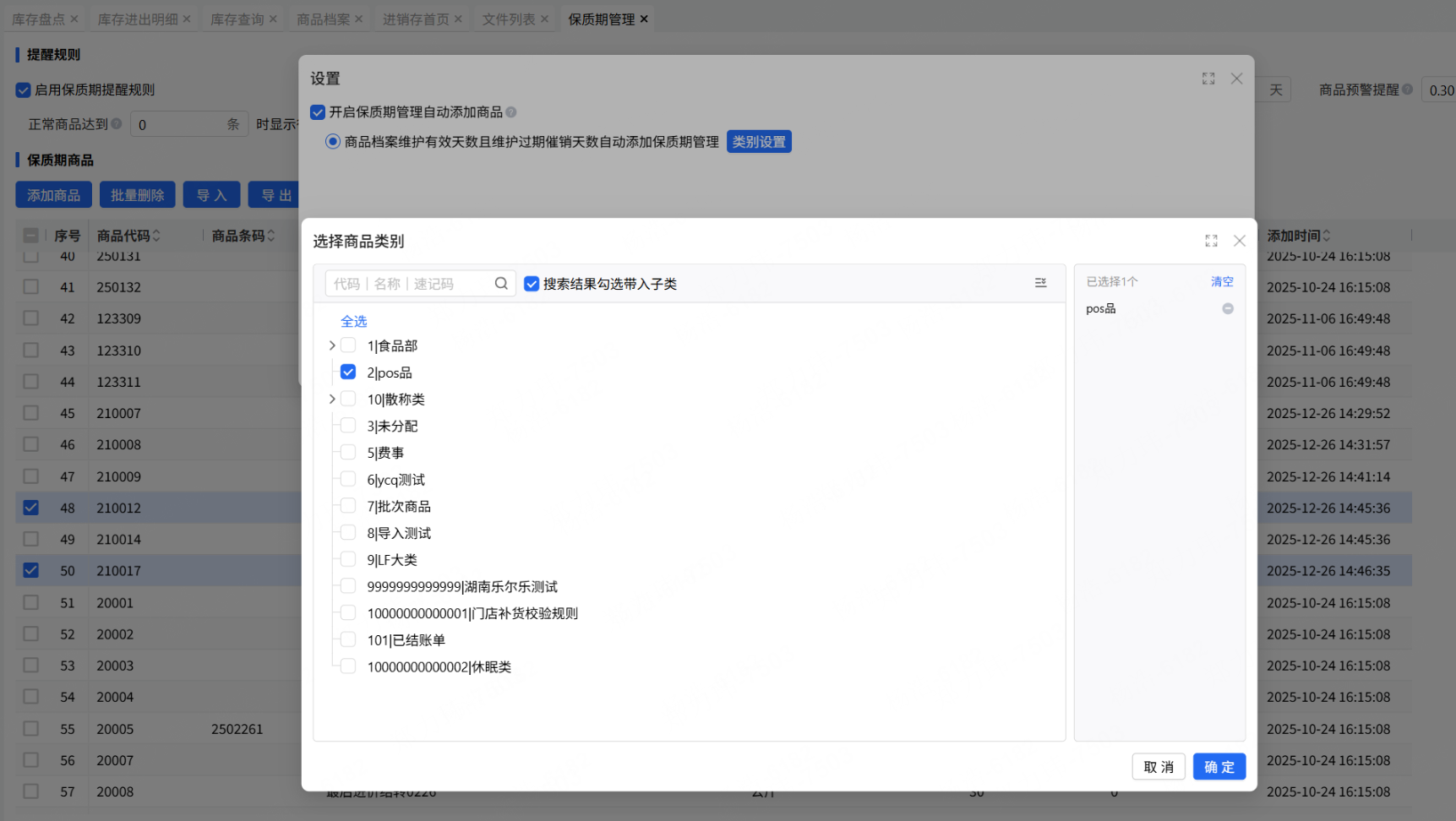1456x821 pixels.
Task: Switch to the 商品档案 tab
Action: click(324, 19)
